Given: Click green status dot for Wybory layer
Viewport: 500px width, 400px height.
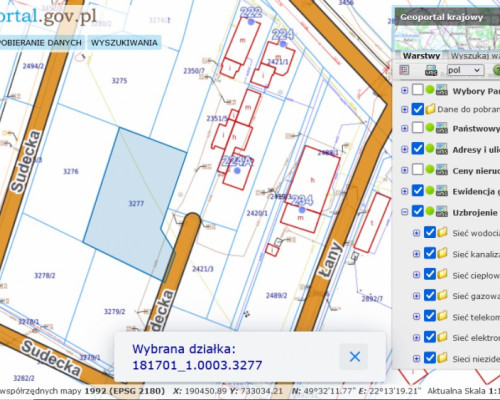Looking at the screenshot, I should [x=430, y=89].
